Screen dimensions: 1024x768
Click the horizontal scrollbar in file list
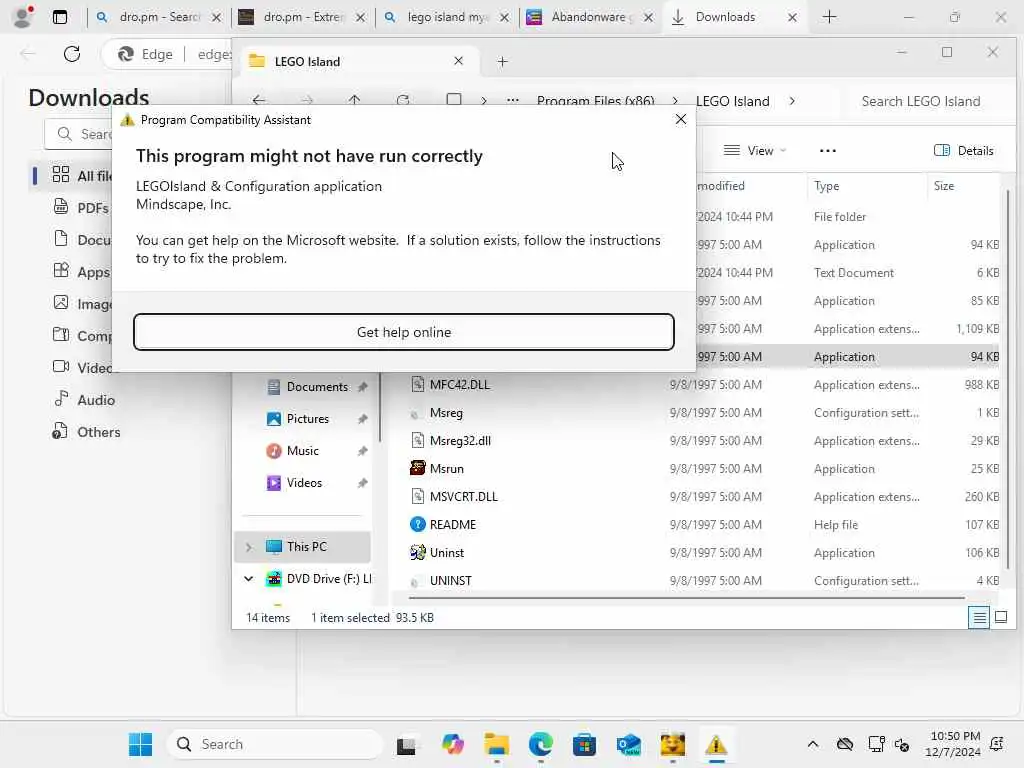click(686, 597)
